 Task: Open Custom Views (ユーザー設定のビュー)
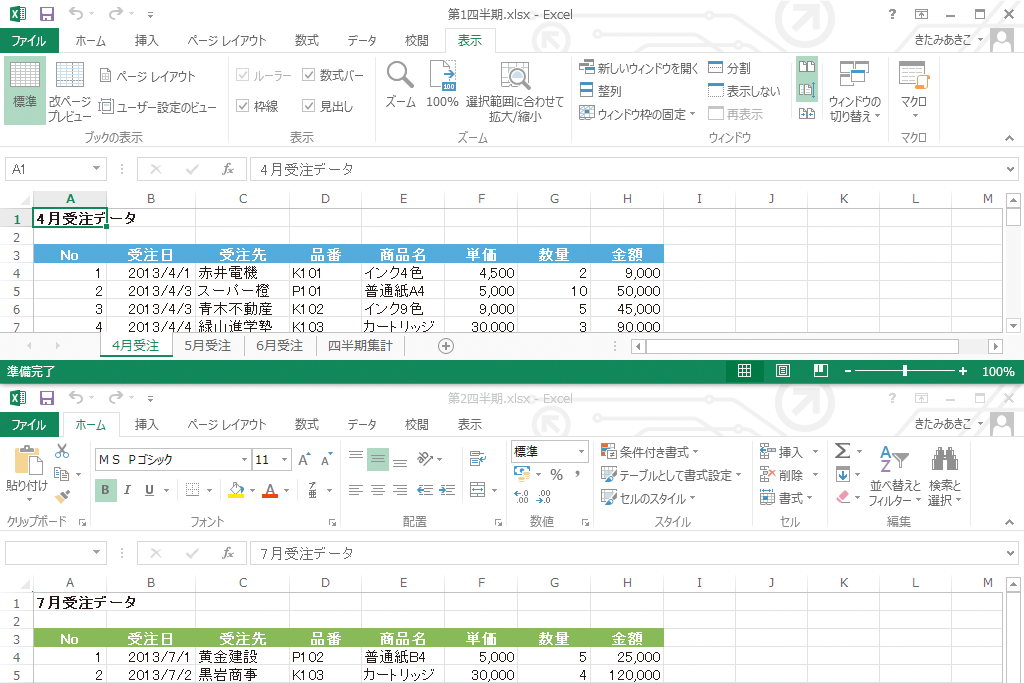coord(157,106)
